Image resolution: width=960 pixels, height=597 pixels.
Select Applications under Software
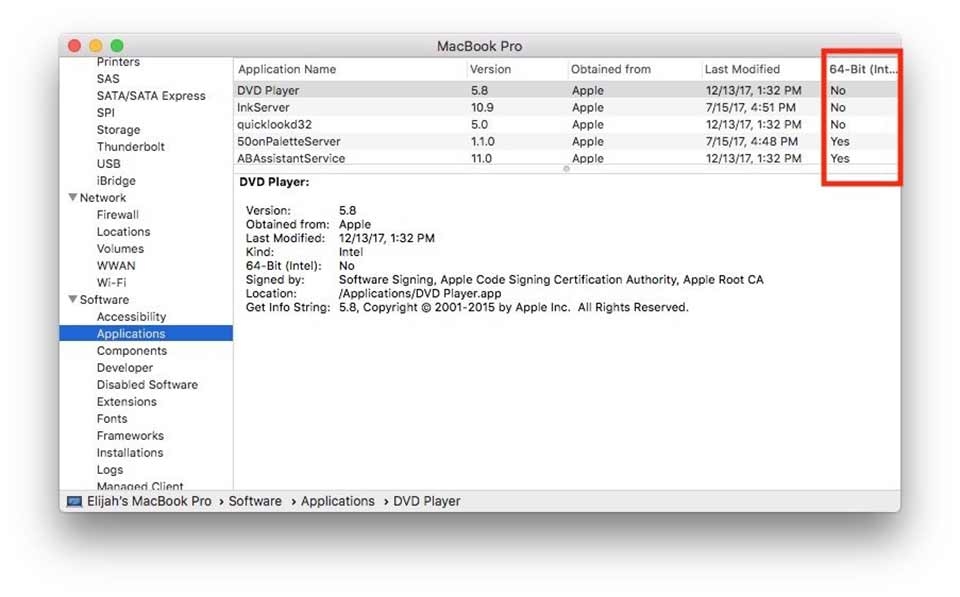[x=146, y=333]
